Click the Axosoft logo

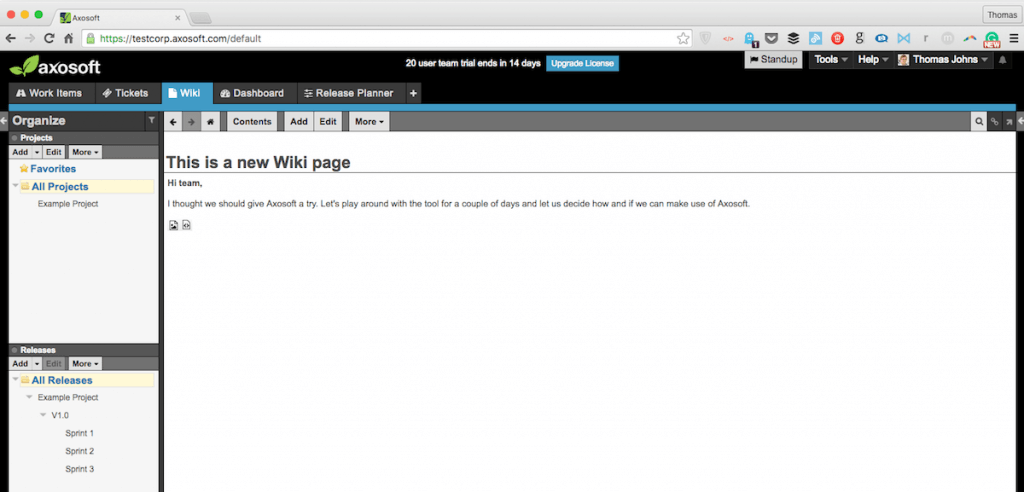(x=55, y=66)
